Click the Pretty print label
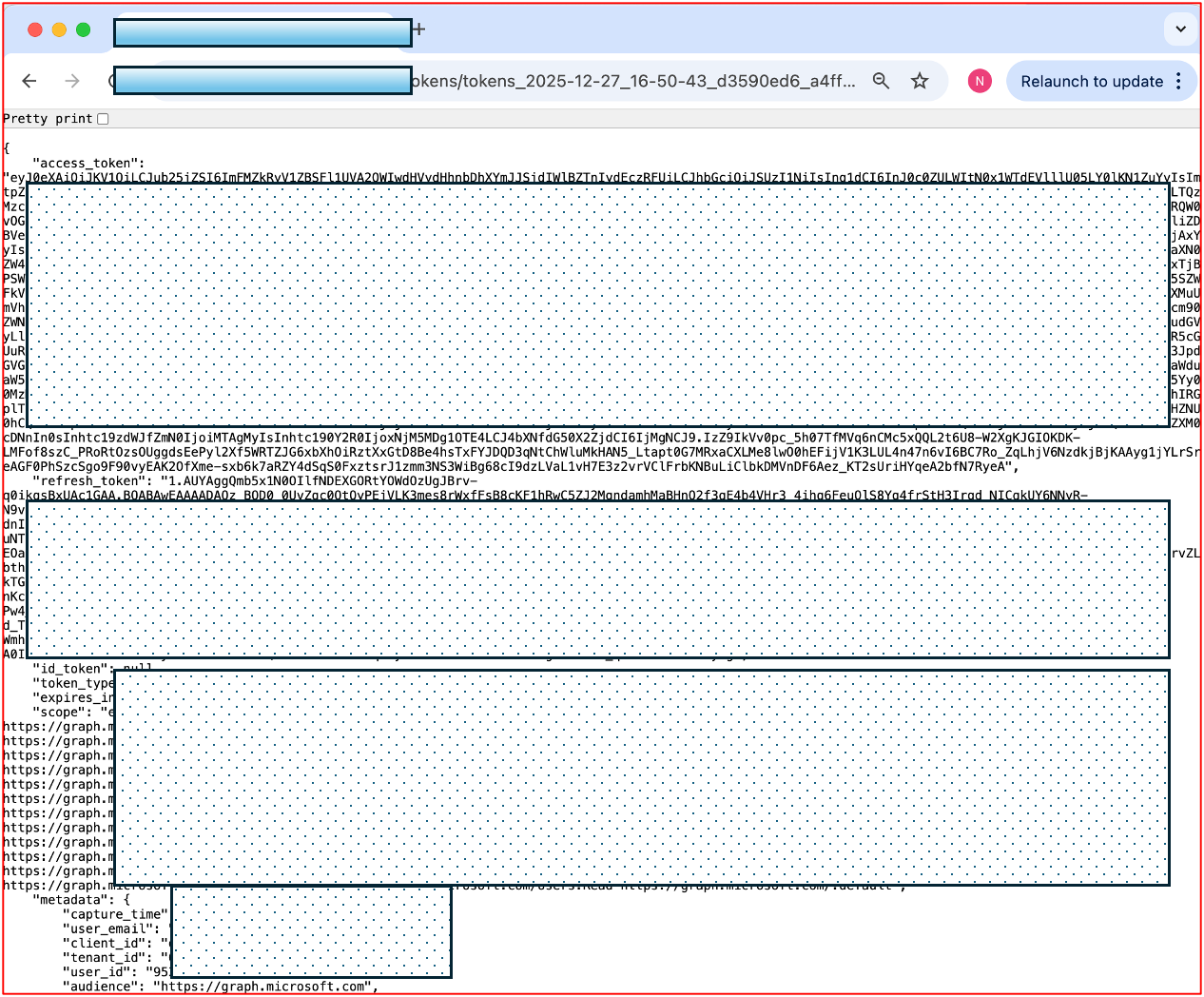The image size is (1204, 997). pos(48,119)
